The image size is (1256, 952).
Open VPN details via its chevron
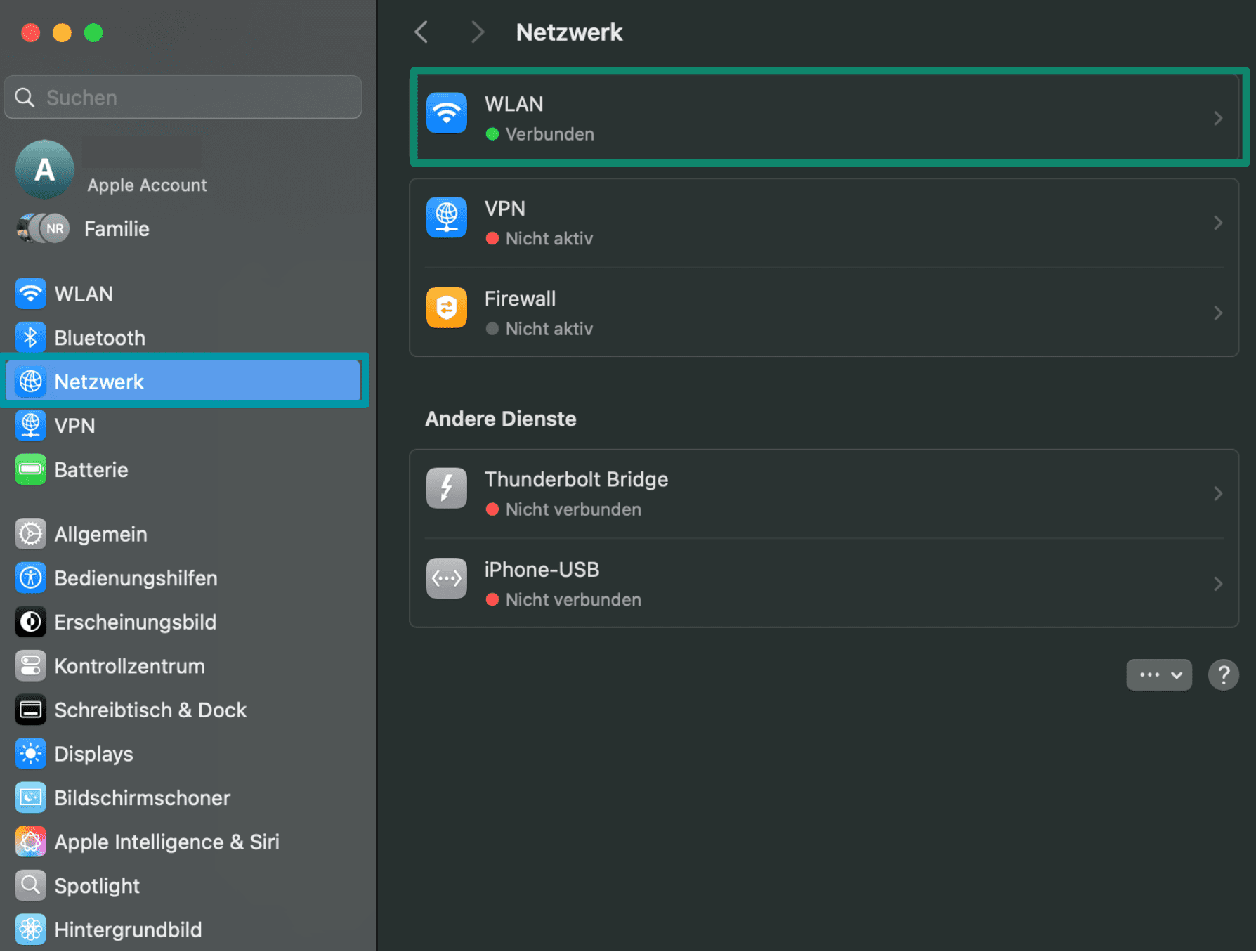(1219, 223)
